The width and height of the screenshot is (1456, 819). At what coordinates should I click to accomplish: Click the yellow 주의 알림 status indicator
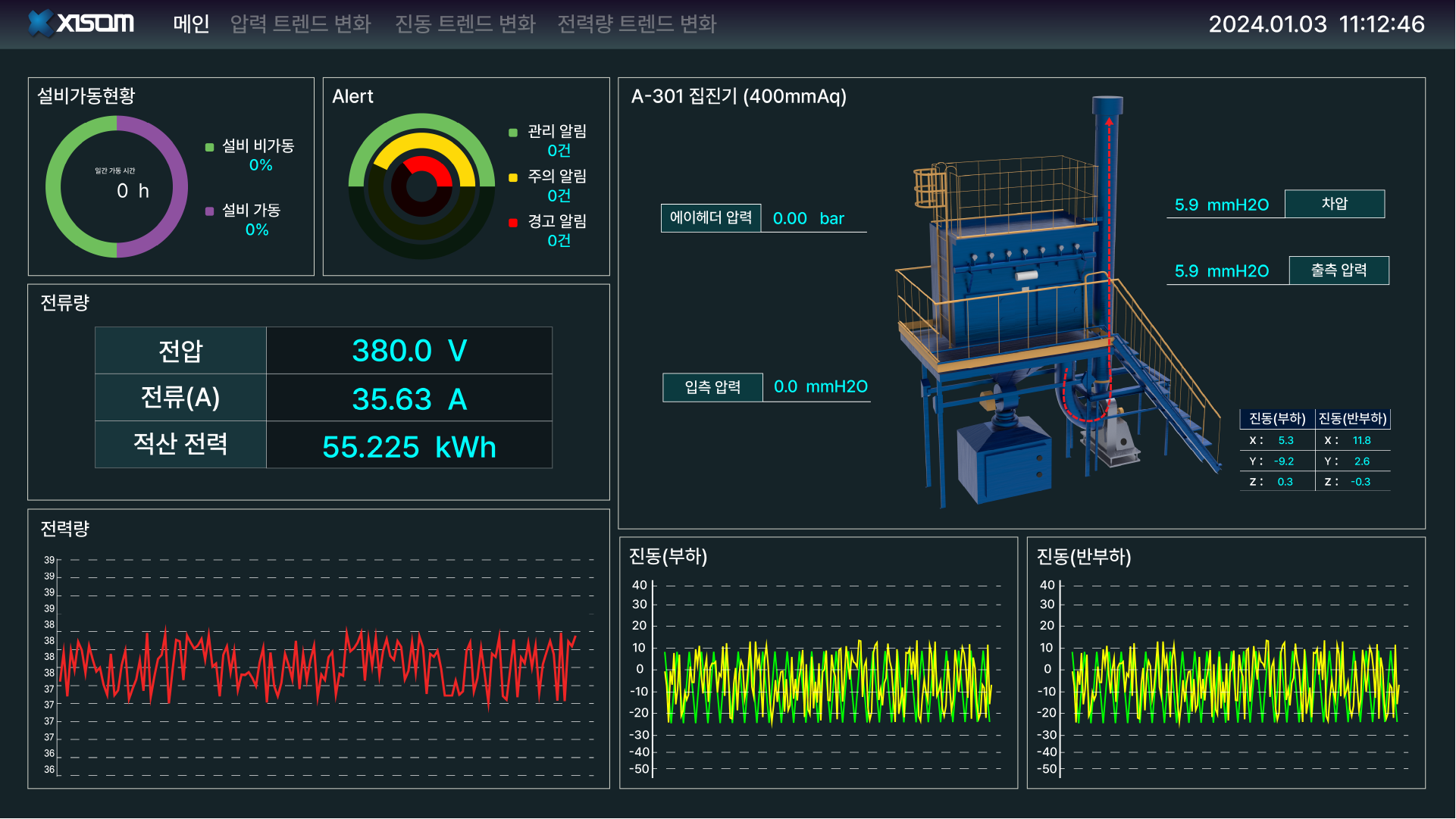pyautogui.click(x=514, y=177)
